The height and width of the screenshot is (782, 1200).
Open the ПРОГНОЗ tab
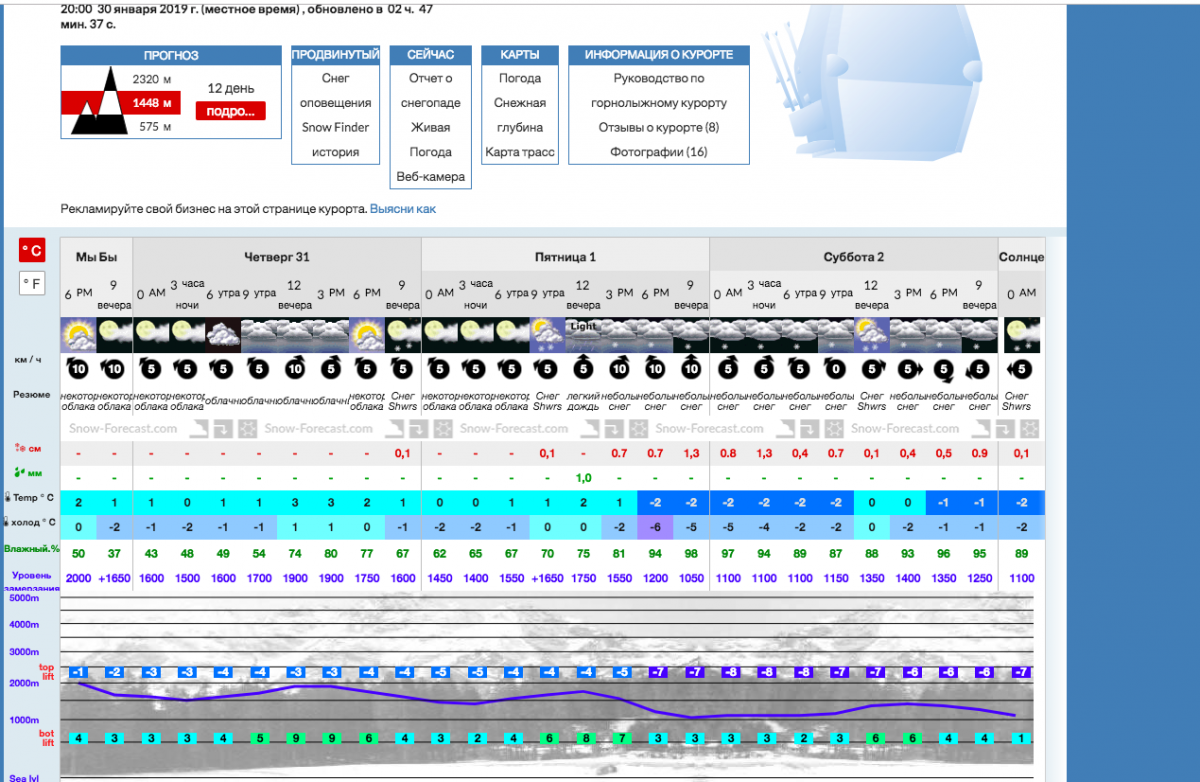171,56
